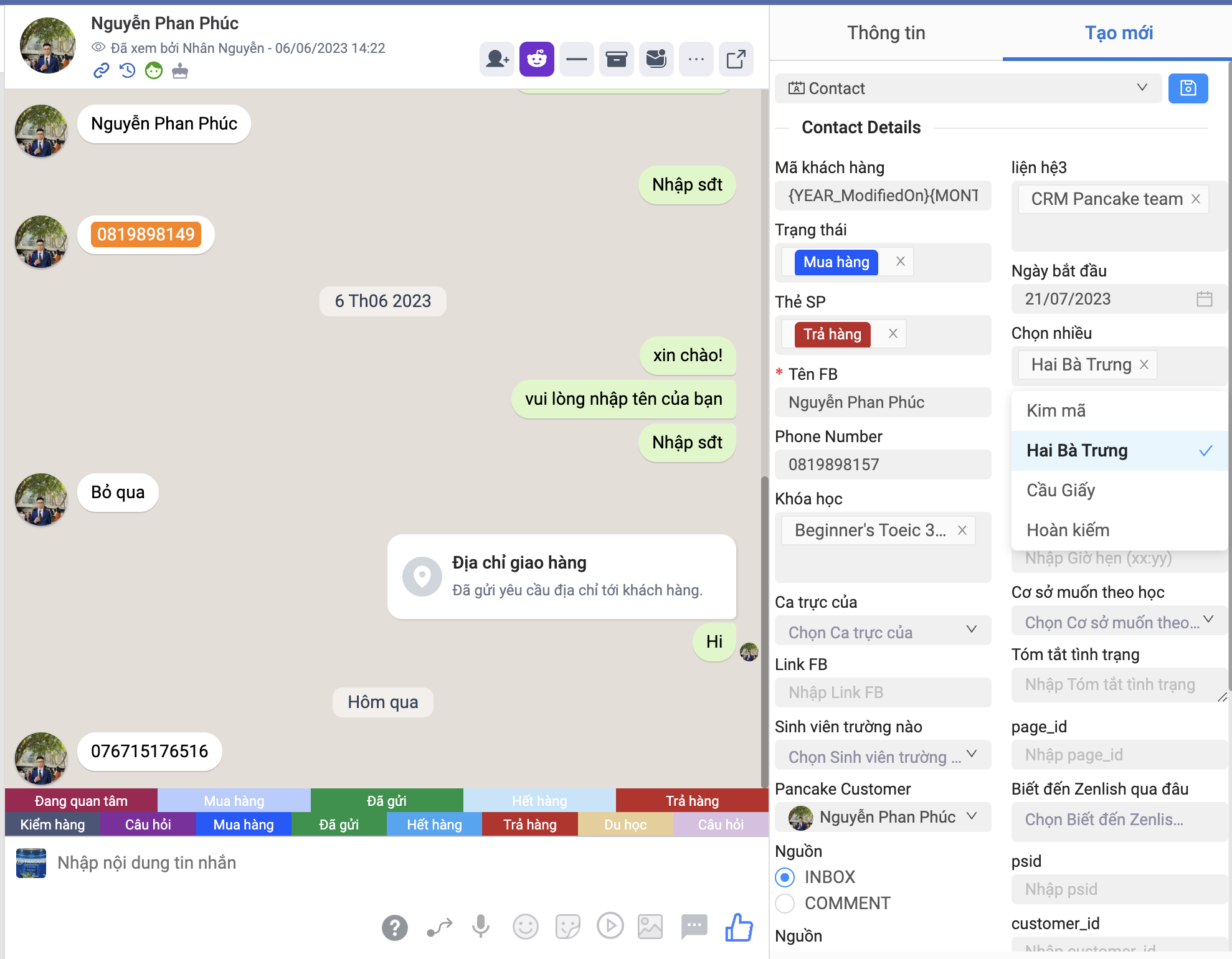Open the Chọn Ca trực của dropdown
Screen dimensions: 1232x959
pos(882,632)
